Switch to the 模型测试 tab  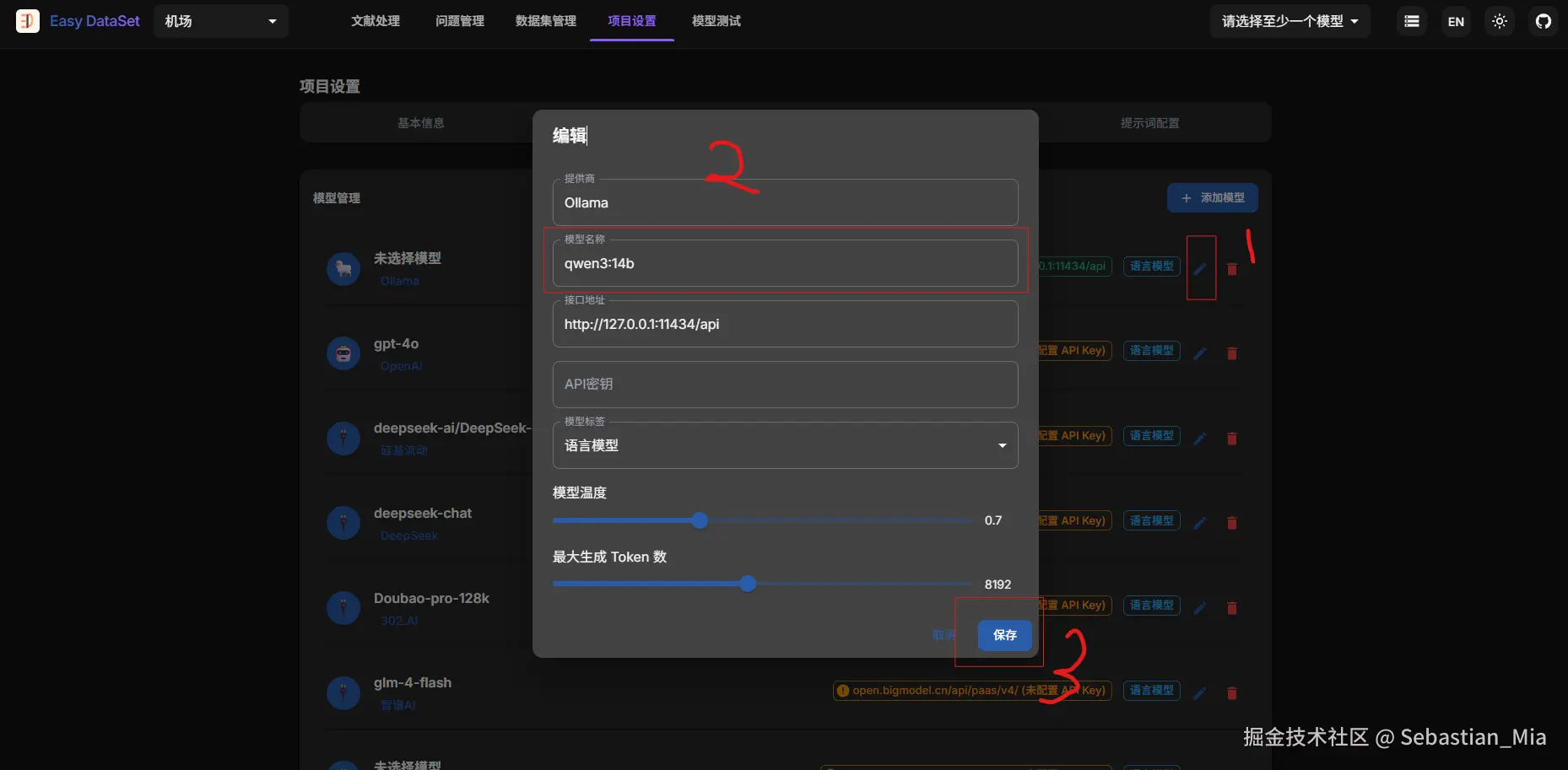pos(715,21)
